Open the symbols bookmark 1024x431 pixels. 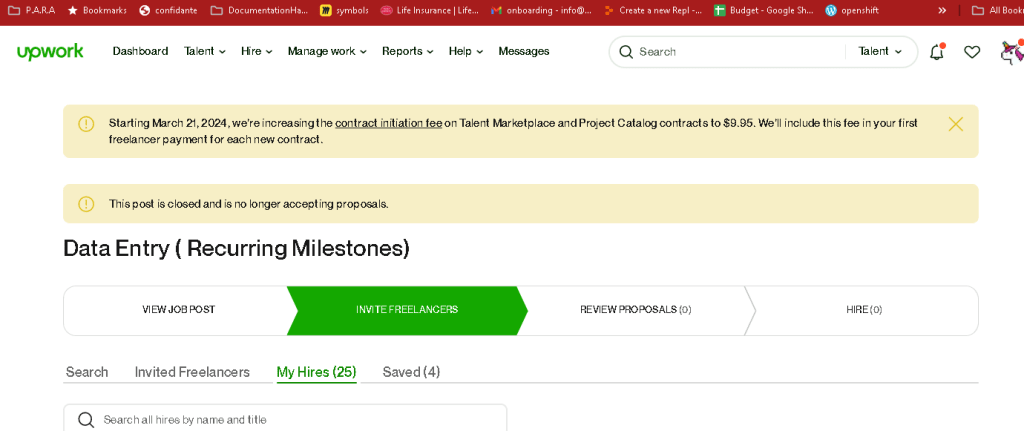click(345, 10)
